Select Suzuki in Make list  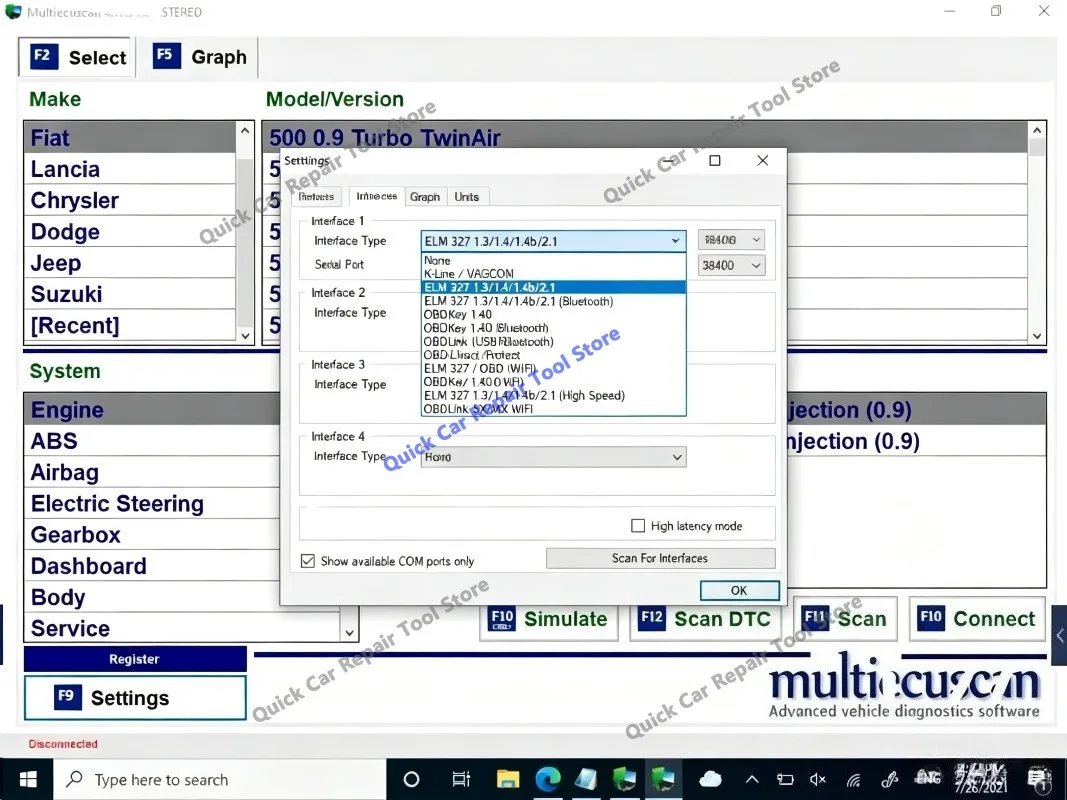[130, 294]
